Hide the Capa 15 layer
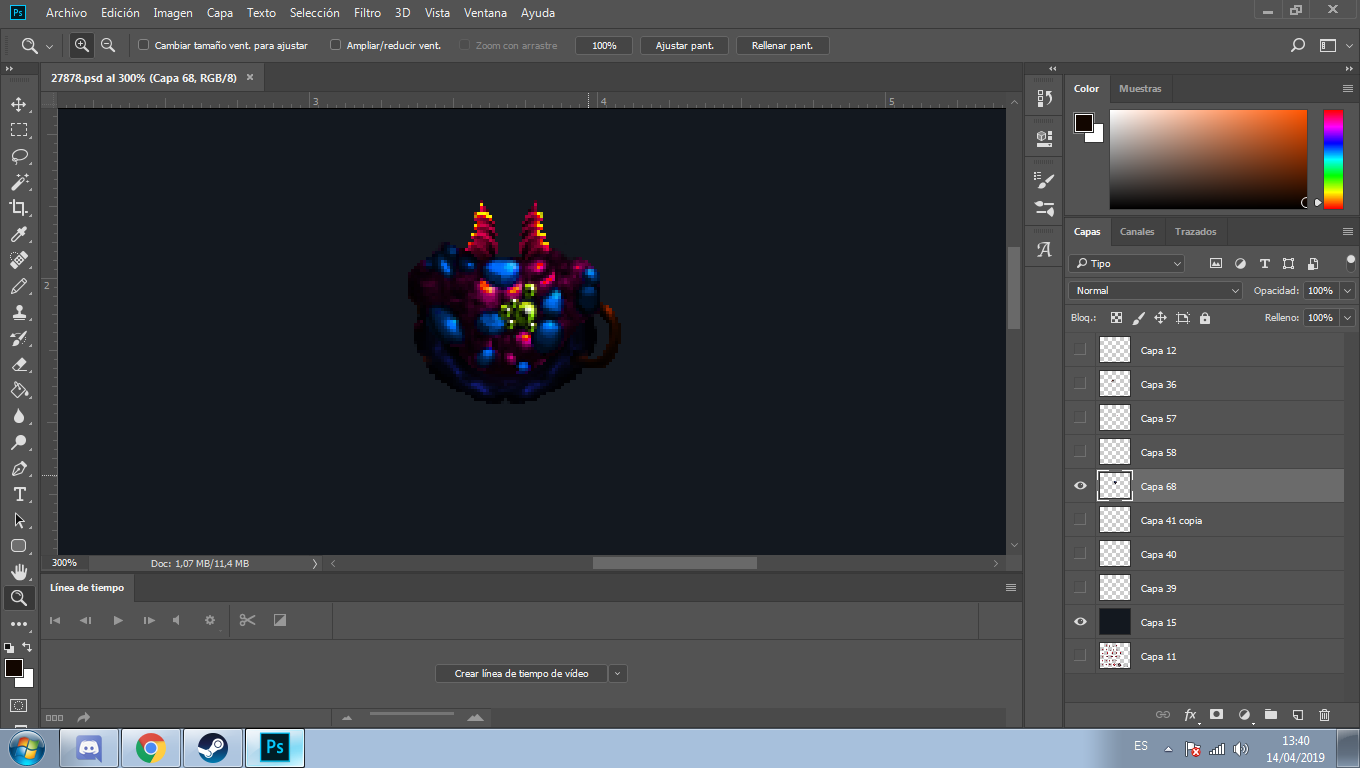Screen dimensions: 1360x768 (1080, 622)
